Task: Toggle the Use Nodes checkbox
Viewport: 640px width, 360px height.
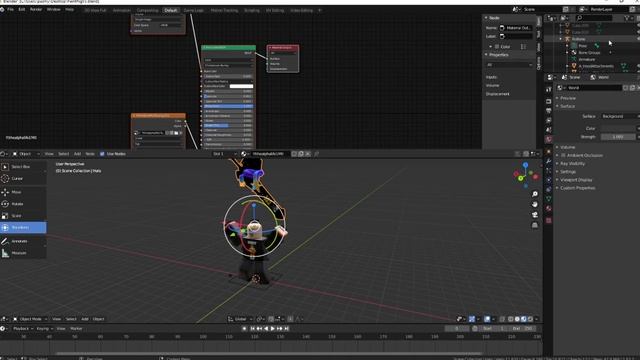Action: point(102,154)
